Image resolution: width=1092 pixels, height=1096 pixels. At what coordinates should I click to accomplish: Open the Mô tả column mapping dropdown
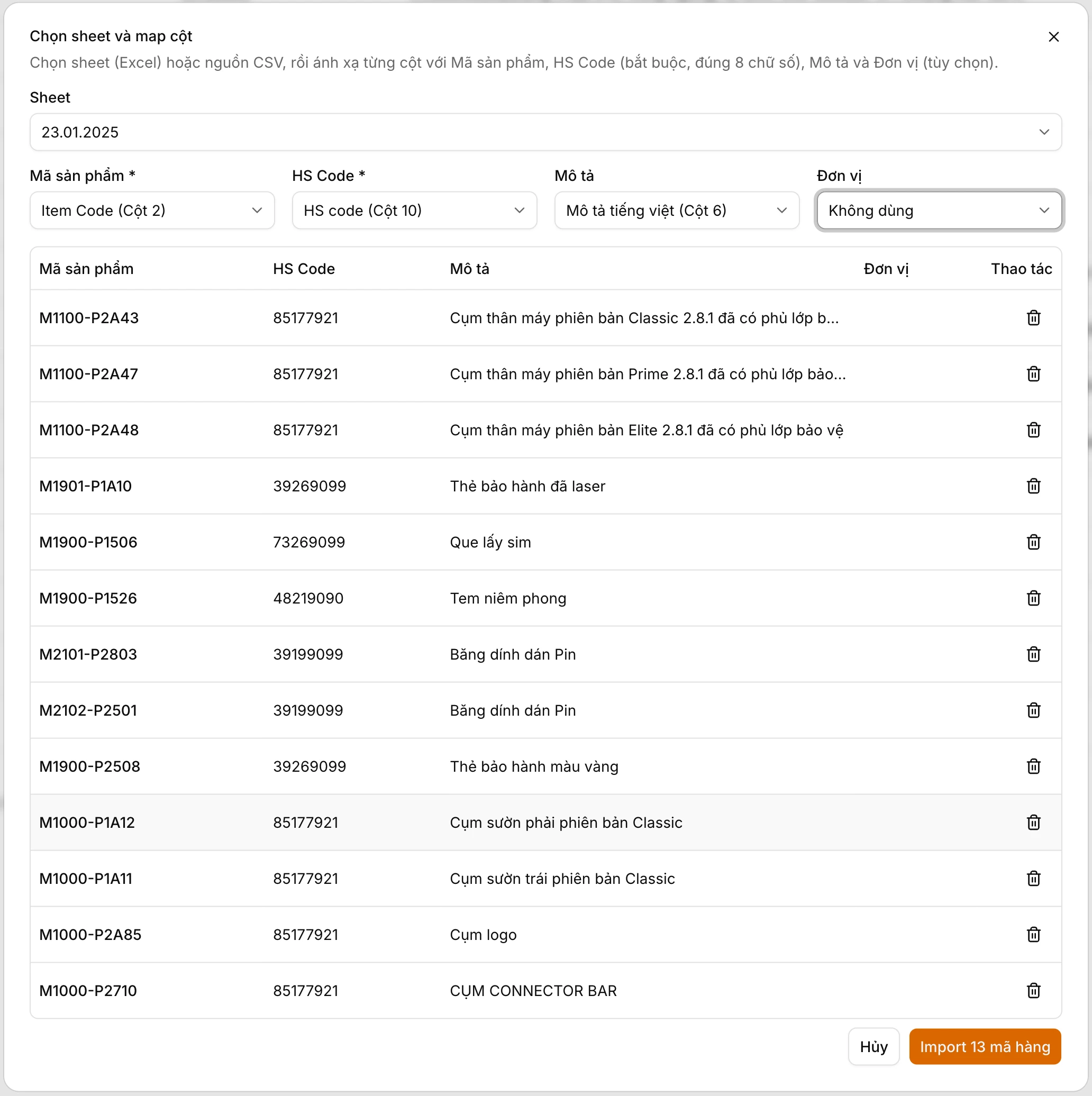[677, 211]
